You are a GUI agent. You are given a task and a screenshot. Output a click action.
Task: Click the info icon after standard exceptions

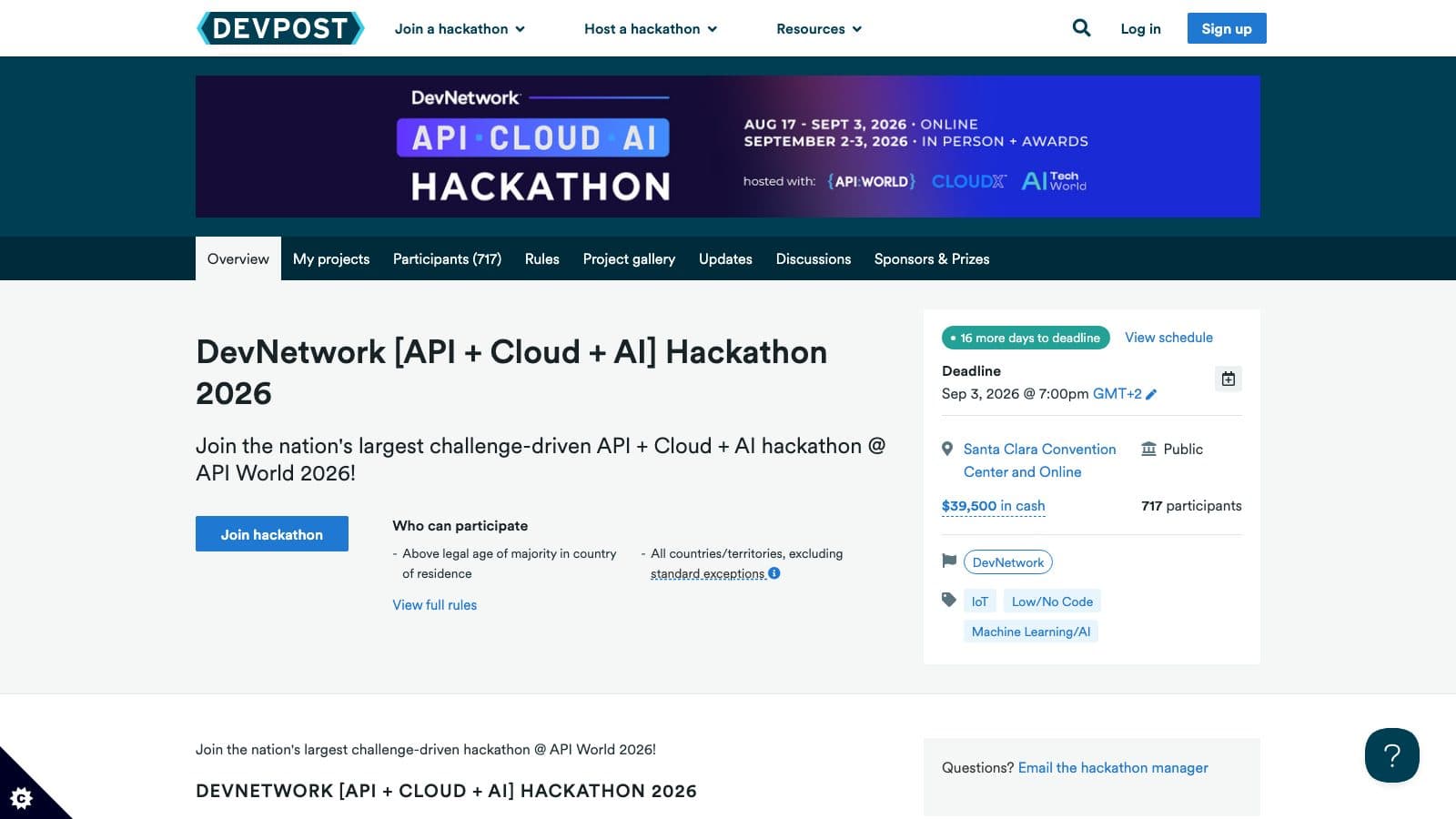774,573
